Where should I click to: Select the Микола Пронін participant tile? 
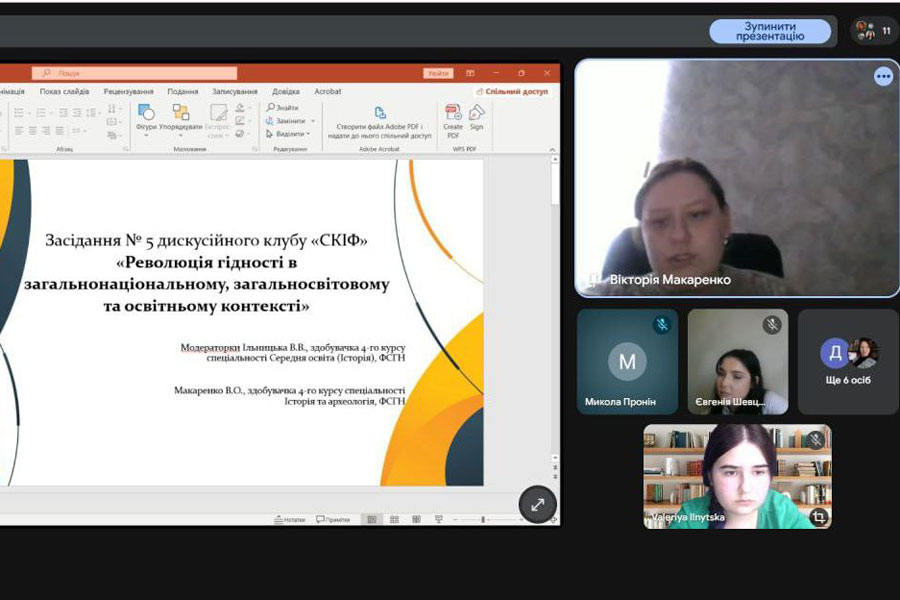point(627,362)
